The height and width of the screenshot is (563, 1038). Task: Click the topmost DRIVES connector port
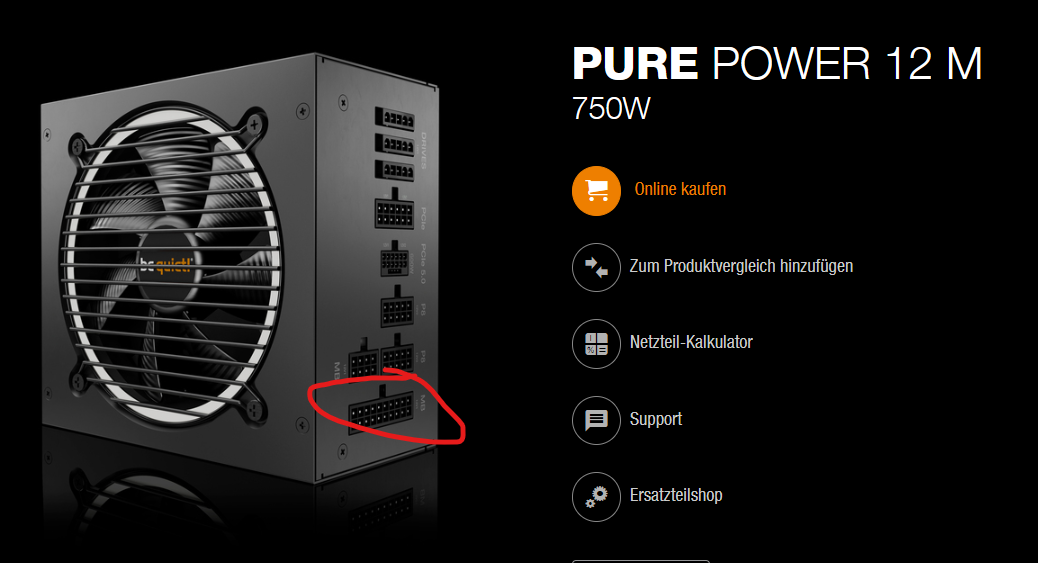click(395, 119)
